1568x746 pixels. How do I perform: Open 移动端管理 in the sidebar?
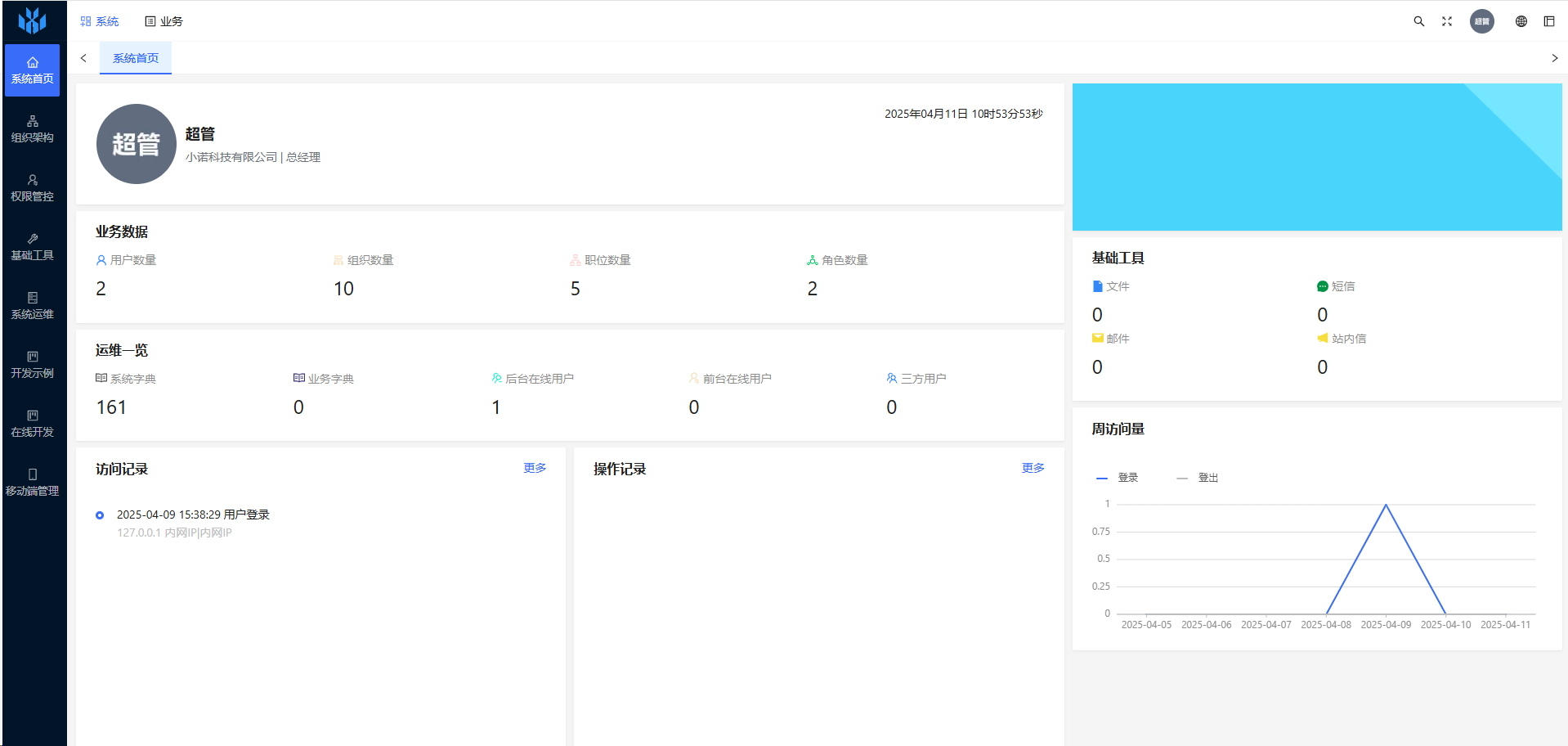click(33, 483)
